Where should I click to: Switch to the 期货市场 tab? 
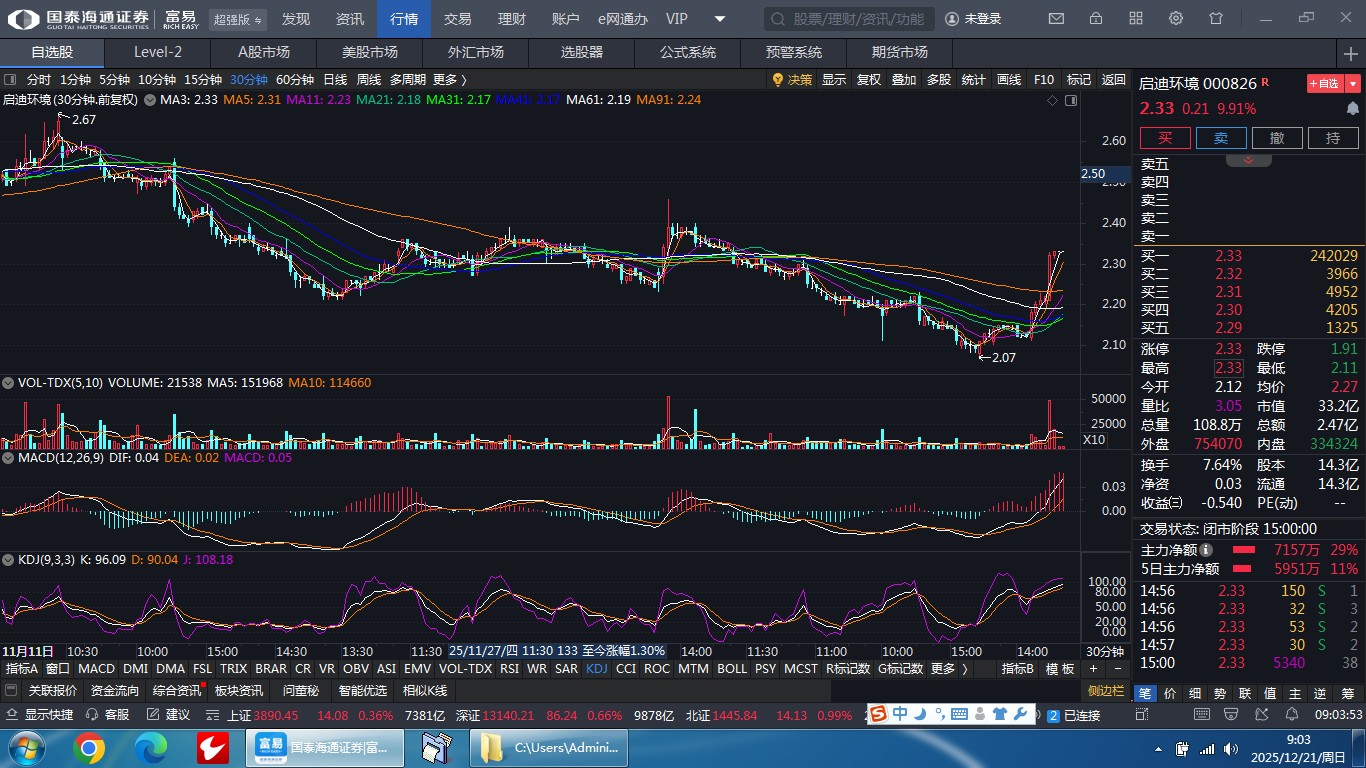[x=899, y=52]
